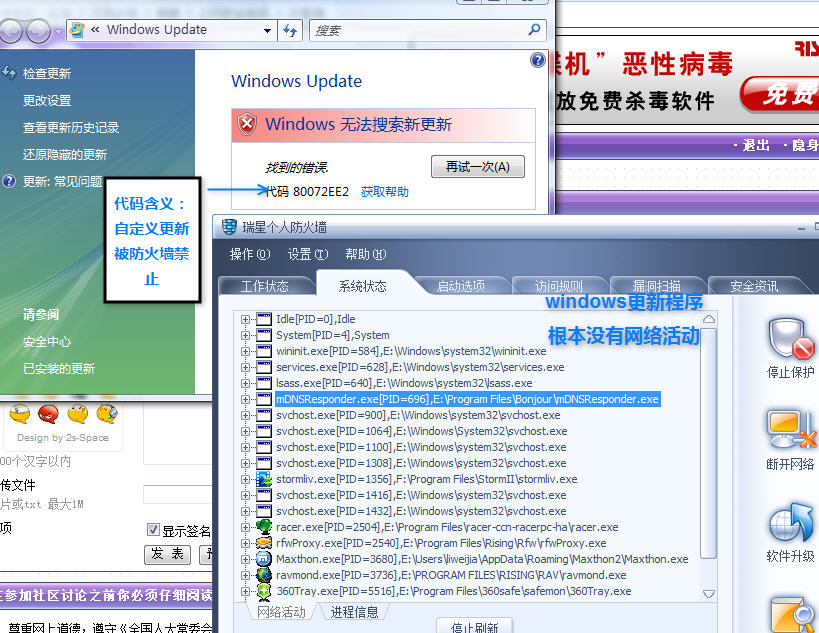Open the address bar dropdown arrow
The width and height of the screenshot is (819, 633).
[267, 30]
